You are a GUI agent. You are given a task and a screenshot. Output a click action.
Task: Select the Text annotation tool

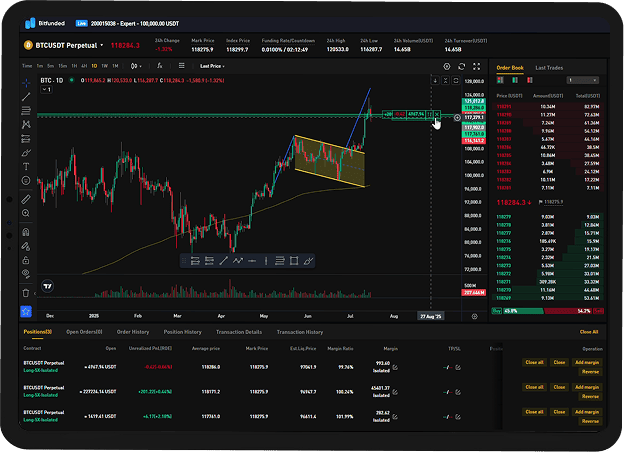pos(27,168)
